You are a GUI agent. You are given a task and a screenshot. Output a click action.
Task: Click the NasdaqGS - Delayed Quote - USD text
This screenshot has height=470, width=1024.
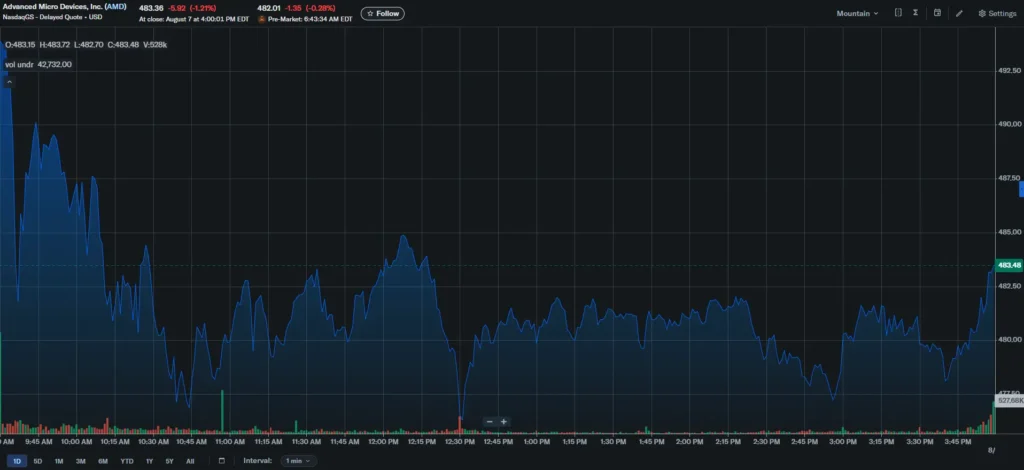click(52, 17)
